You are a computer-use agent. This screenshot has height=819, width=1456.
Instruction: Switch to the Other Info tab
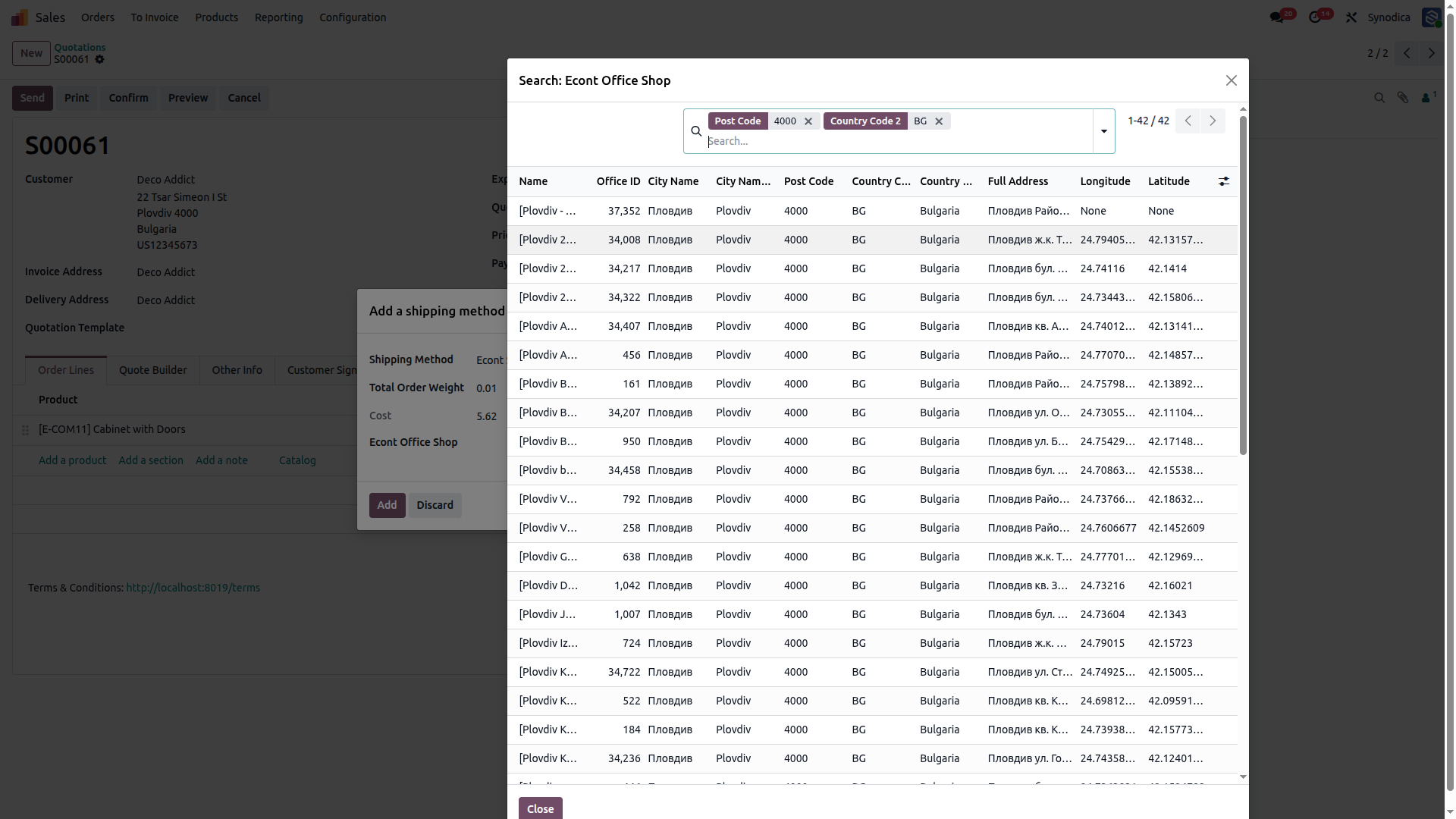[x=237, y=370]
